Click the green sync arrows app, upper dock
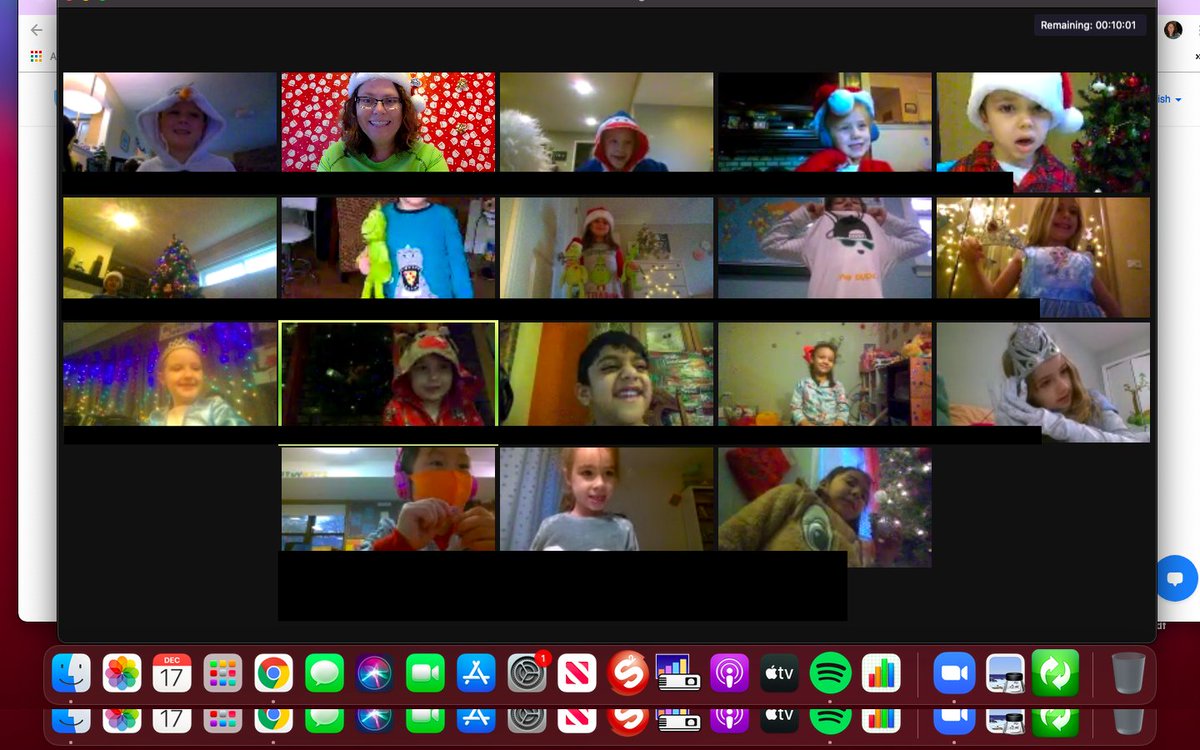The width and height of the screenshot is (1200, 750). coord(1055,673)
